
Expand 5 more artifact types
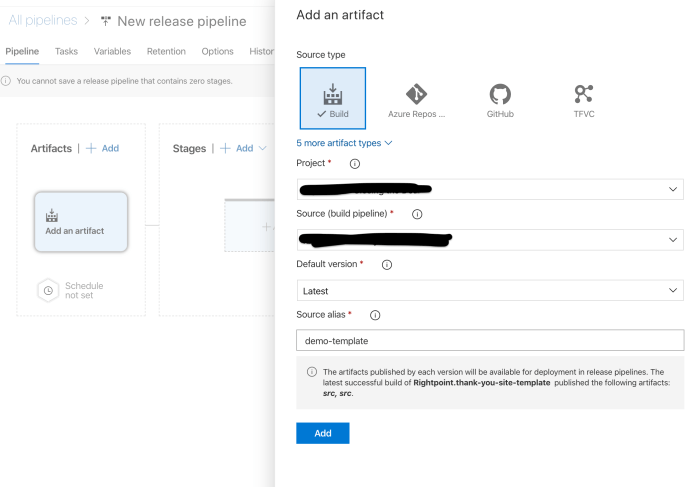pyautogui.click(x=344, y=143)
